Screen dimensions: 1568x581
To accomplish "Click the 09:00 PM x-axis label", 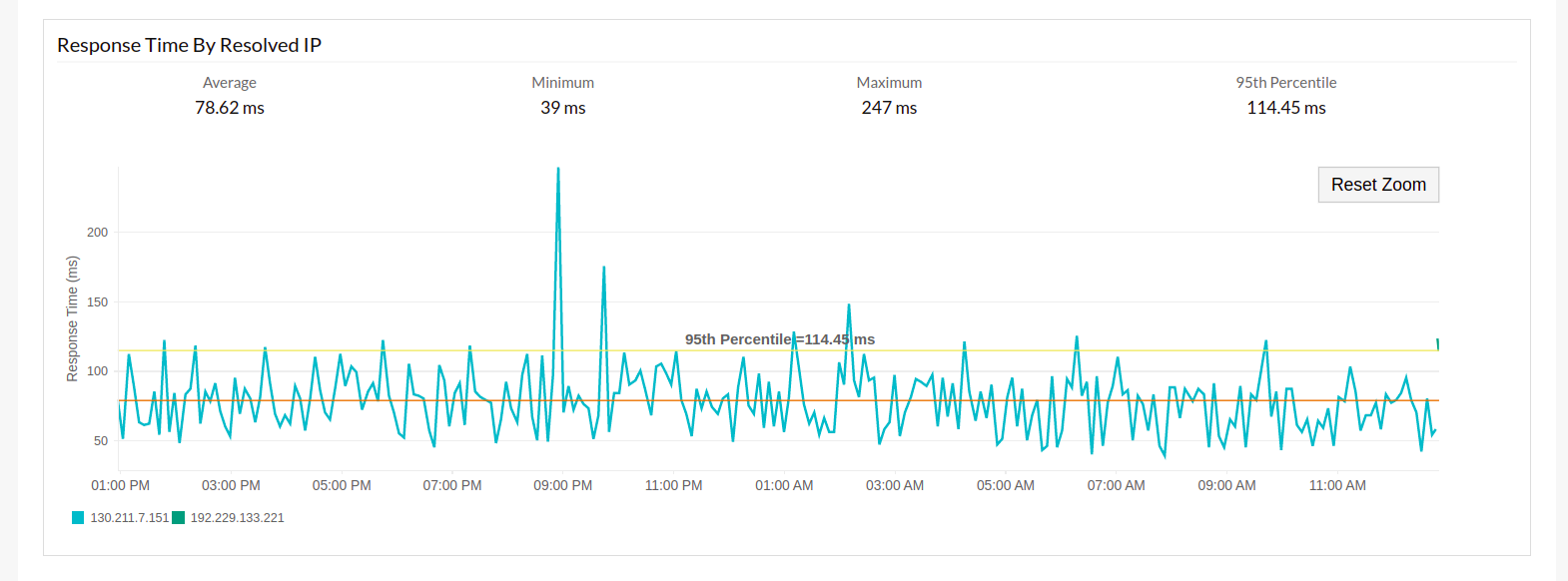I will coord(563,485).
